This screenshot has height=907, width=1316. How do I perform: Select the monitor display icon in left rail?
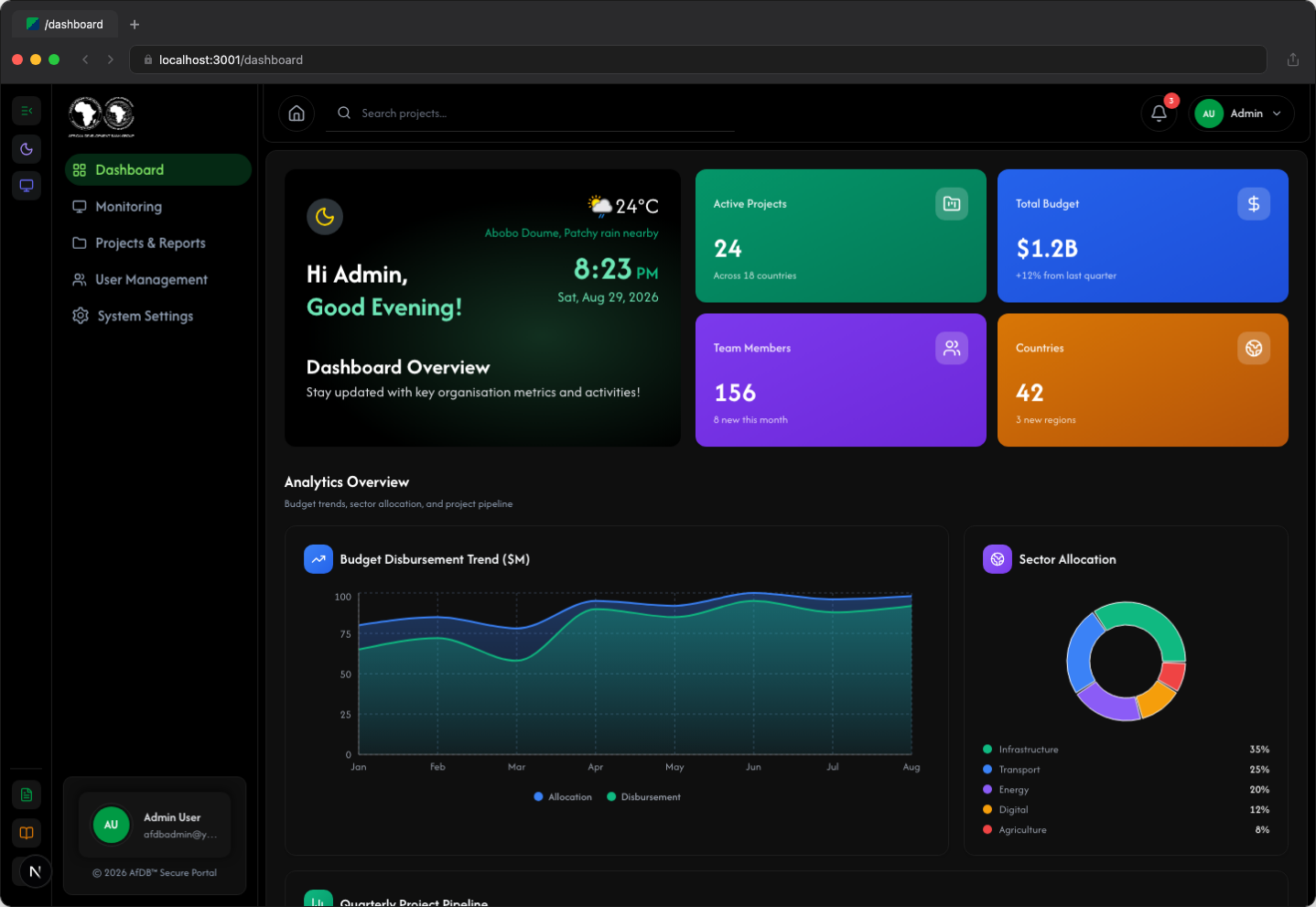[27, 186]
